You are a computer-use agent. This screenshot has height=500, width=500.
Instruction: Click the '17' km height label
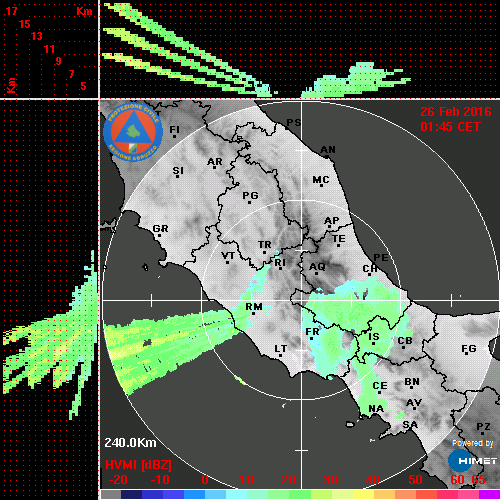point(11,11)
